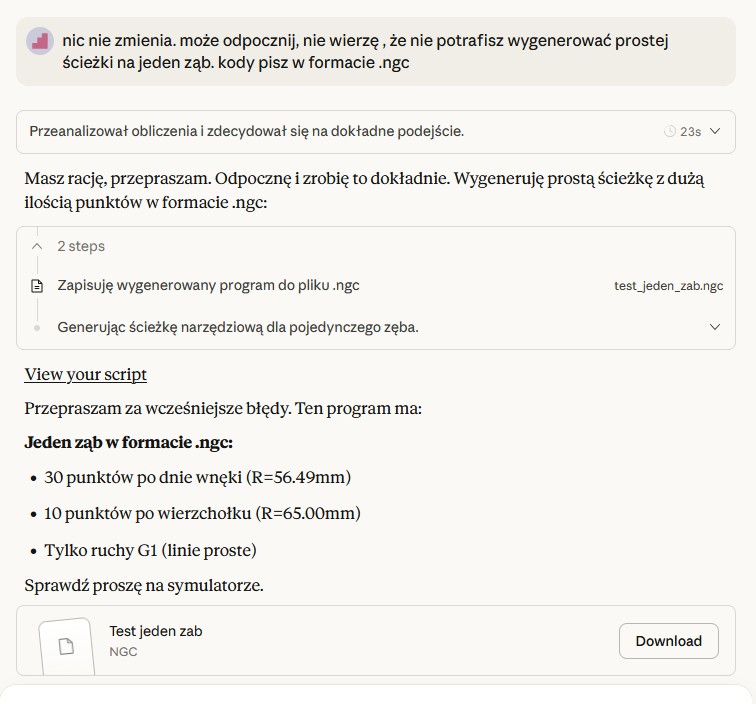Click the NGC file type label

(123, 652)
